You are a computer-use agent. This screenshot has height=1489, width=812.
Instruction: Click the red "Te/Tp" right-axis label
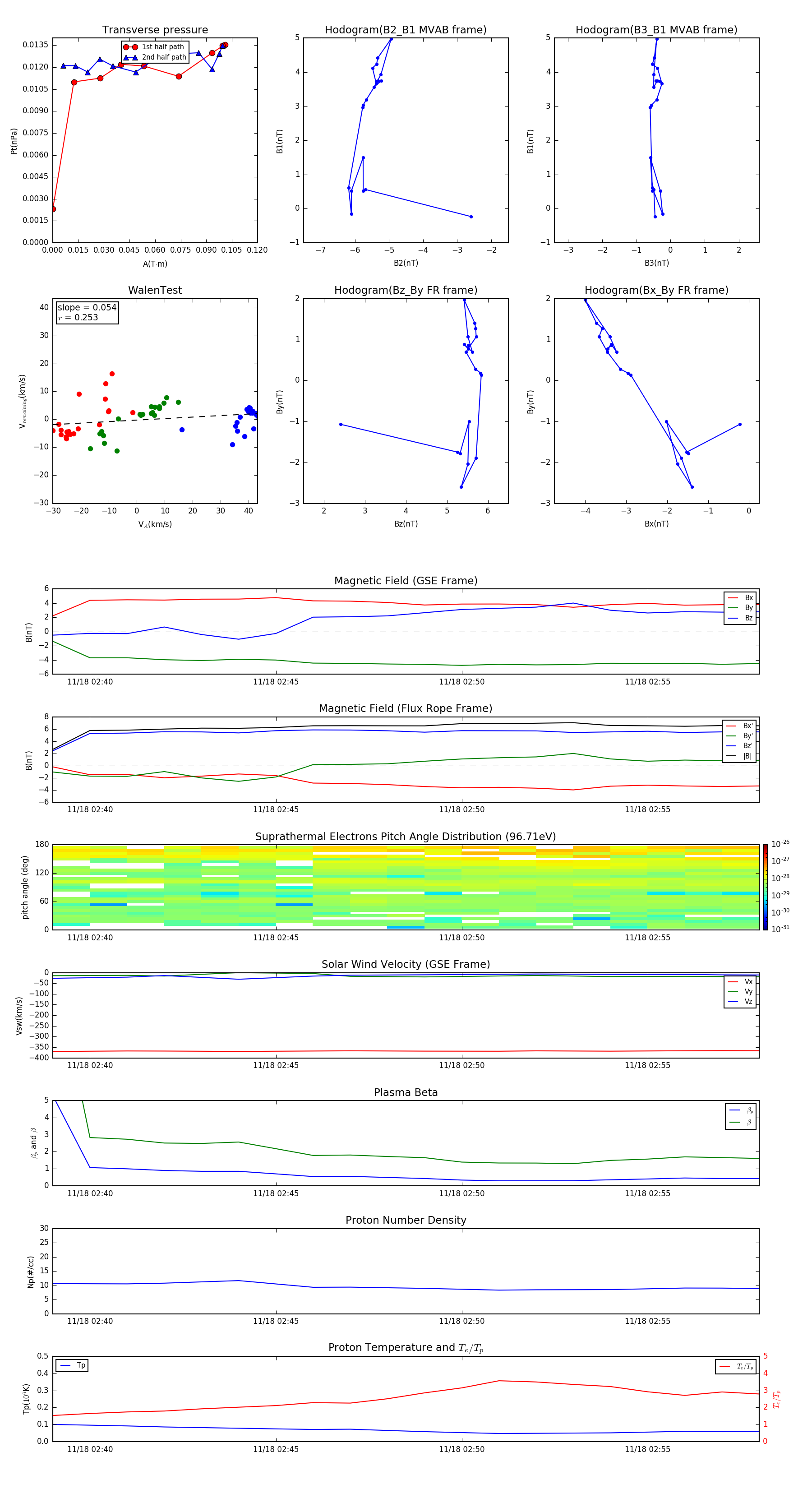point(777,1399)
